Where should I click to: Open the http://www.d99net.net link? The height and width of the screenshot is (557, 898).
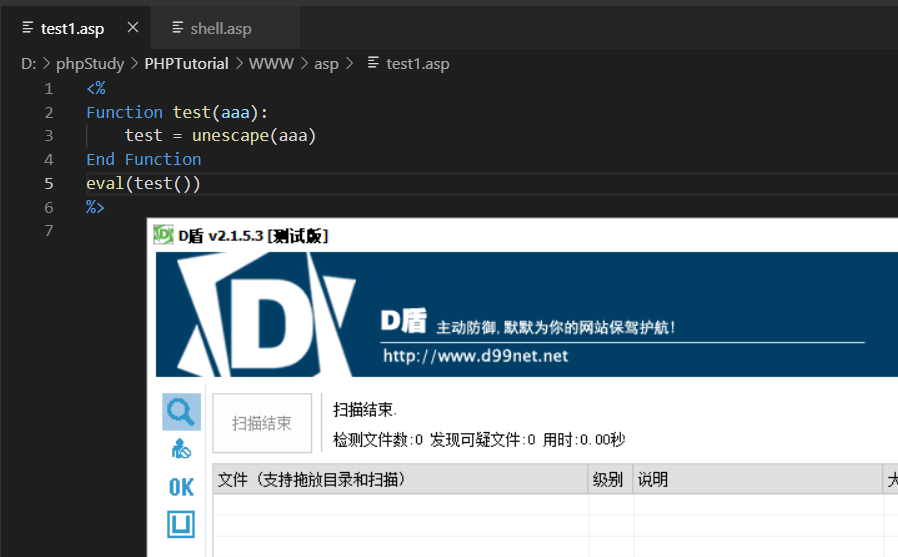(475, 356)
